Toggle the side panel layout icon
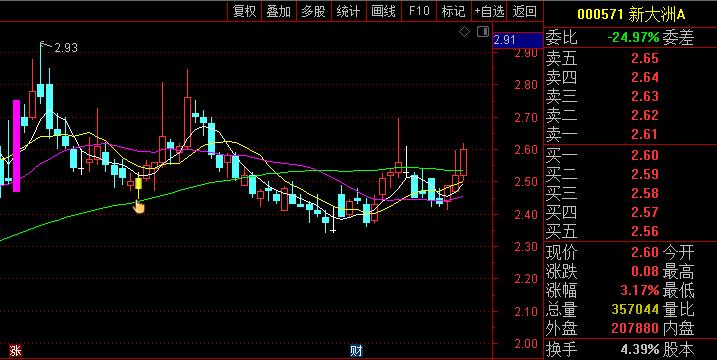 (x=483, y=32)
